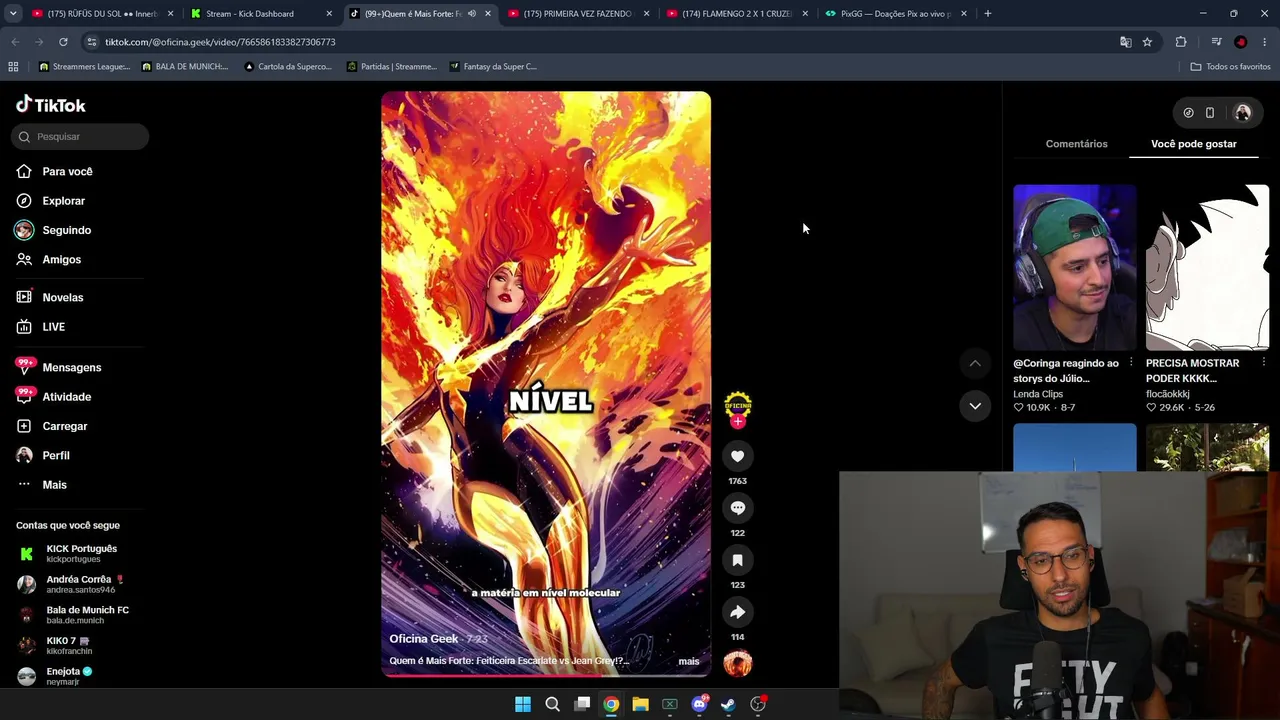1280x720 pixels.
Task: Mute the TikTok tab audio speaker icon
Action: point(472,14)
